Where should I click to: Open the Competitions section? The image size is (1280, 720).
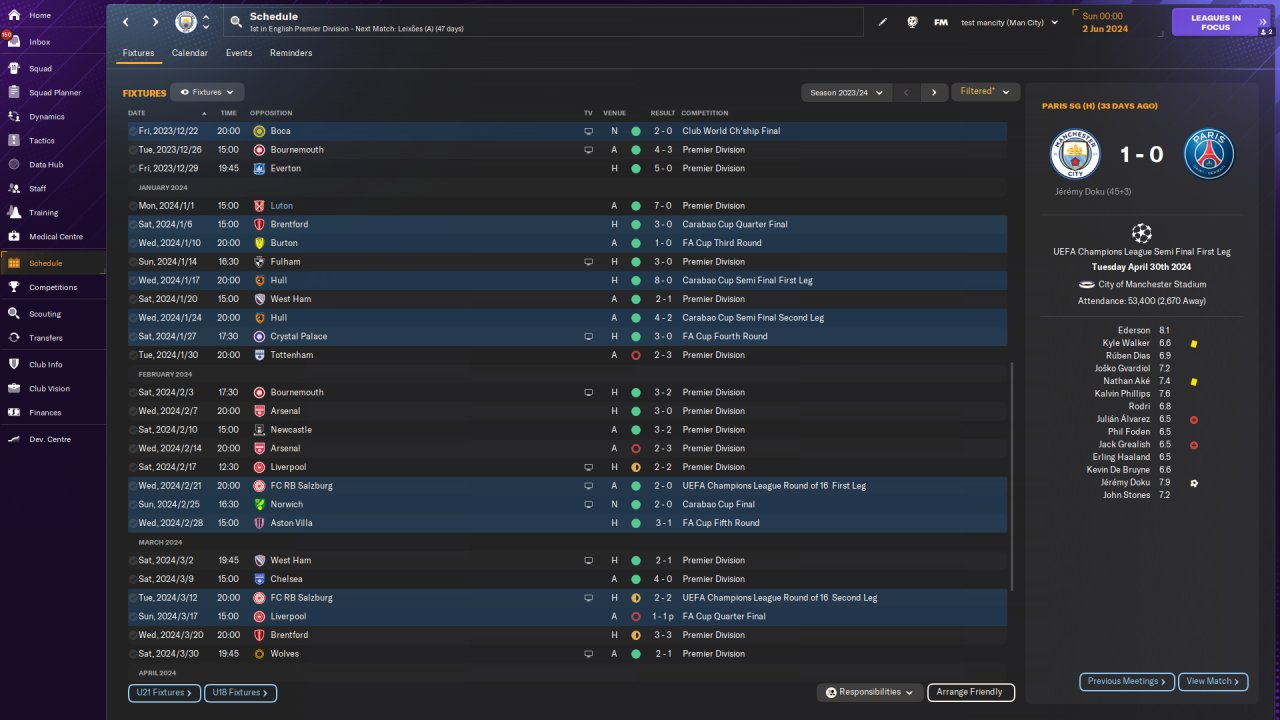pyautogui.click(x=52, y=287)
